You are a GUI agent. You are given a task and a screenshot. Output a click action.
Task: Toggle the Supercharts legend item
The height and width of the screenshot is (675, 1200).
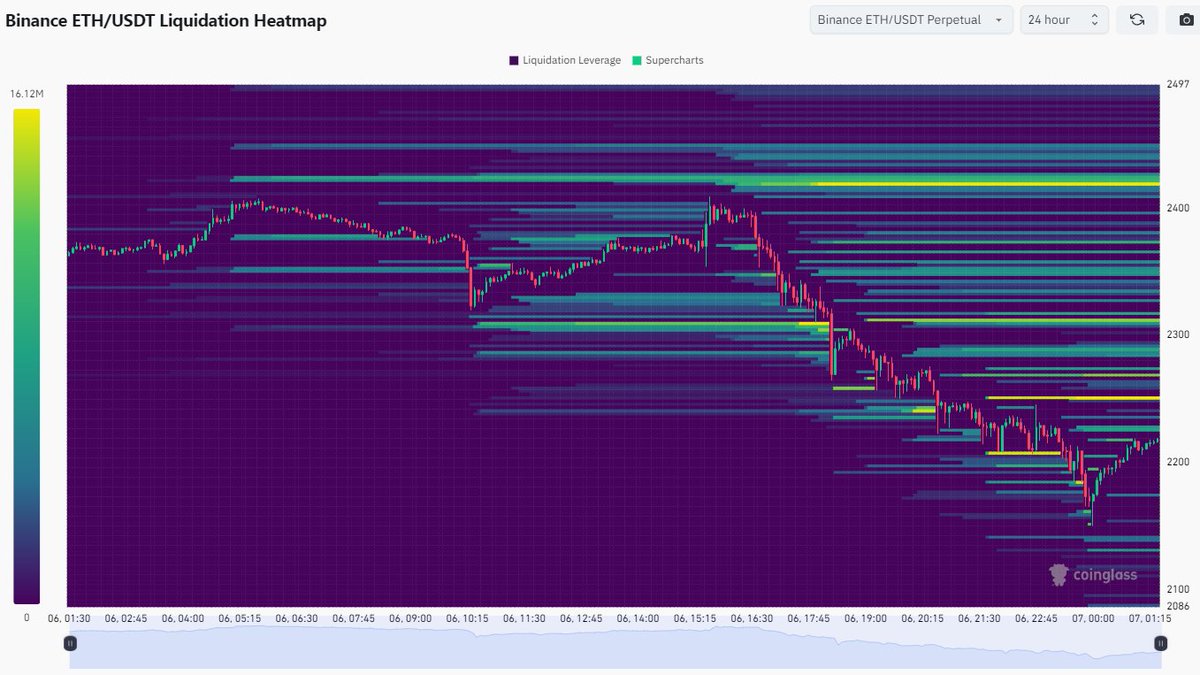pyautogui.click(x=668, y=60)
